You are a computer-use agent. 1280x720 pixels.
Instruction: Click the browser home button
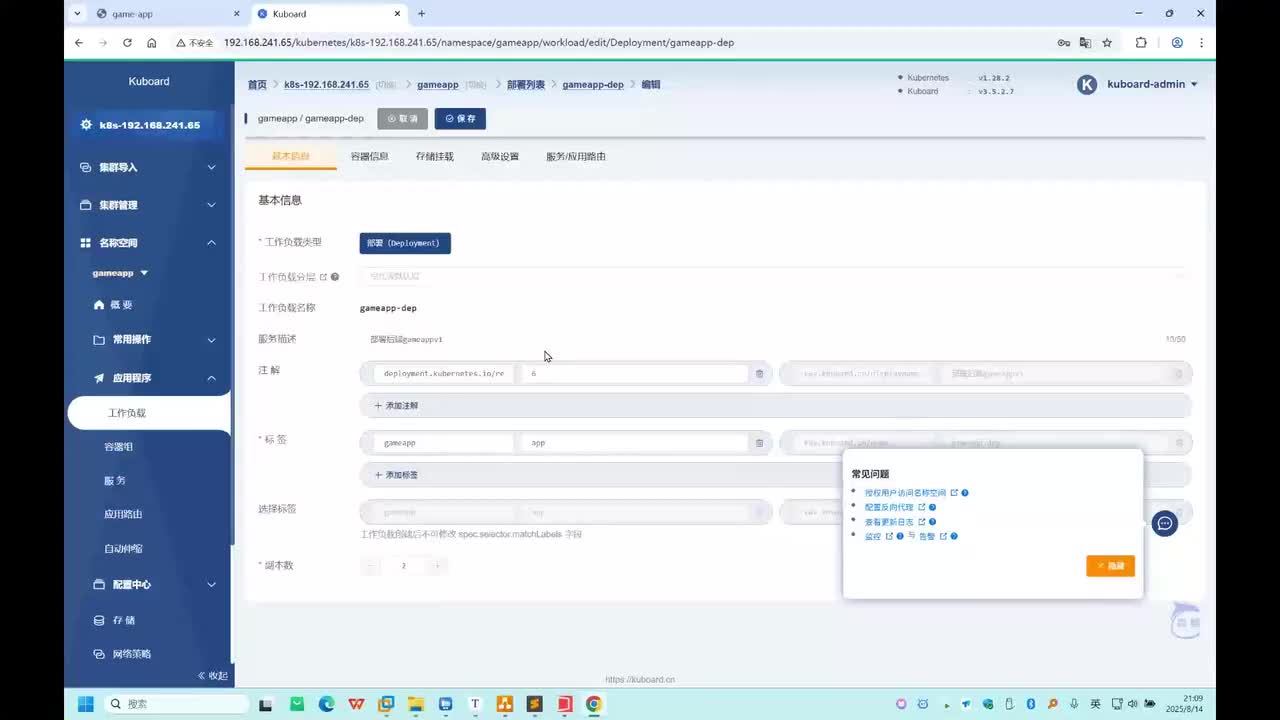click(152, 43)
